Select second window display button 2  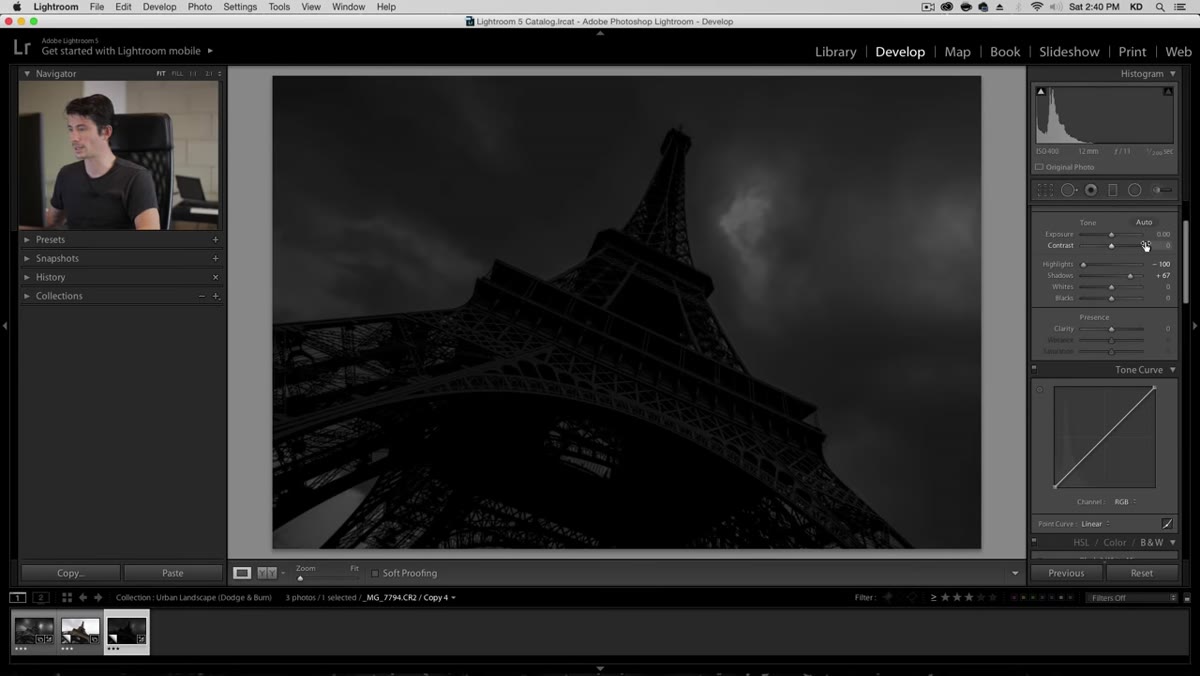pos(41,598)
